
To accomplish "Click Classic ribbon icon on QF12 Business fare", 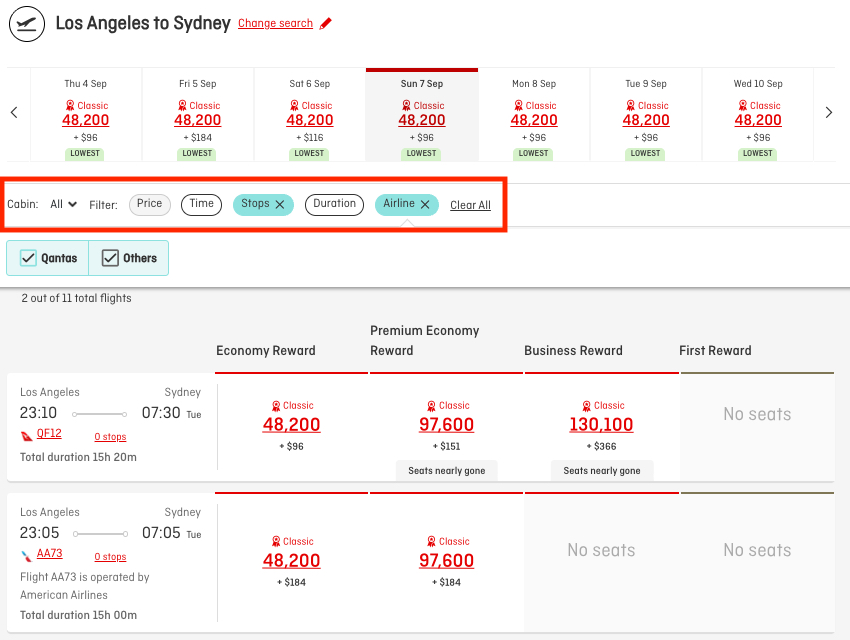I will 587,406.
